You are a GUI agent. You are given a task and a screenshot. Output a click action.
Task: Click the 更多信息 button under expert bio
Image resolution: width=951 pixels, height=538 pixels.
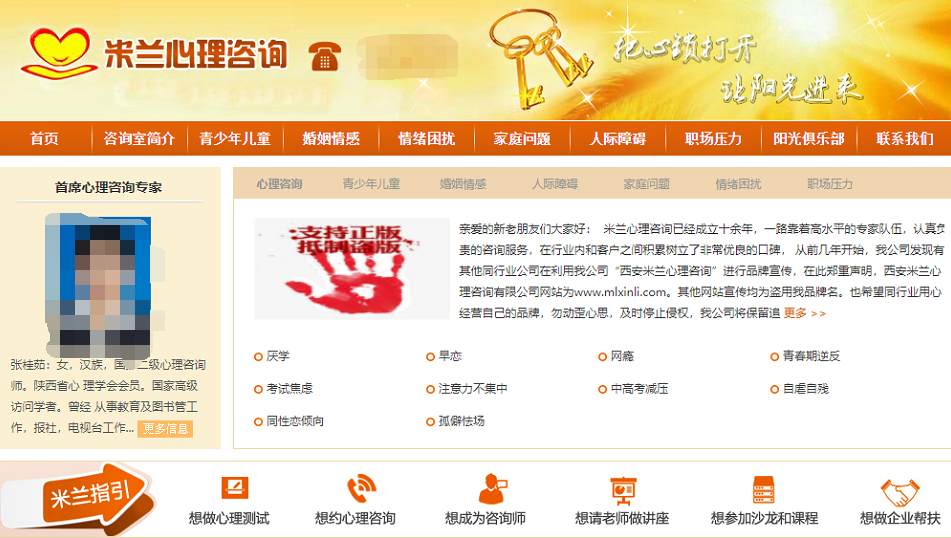pyautogui.click(x=165, y=429)
